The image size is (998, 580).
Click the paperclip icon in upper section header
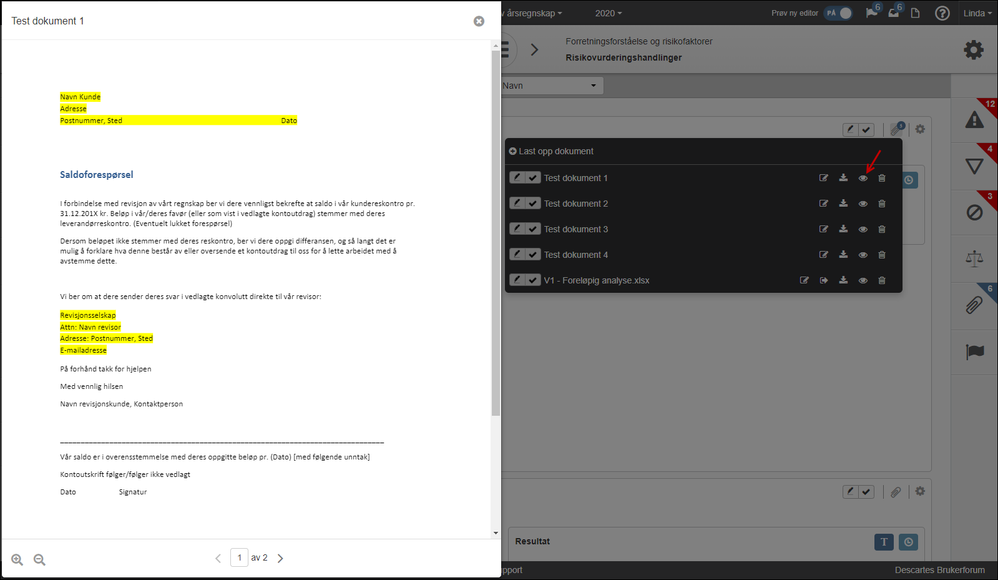(897, 129)
